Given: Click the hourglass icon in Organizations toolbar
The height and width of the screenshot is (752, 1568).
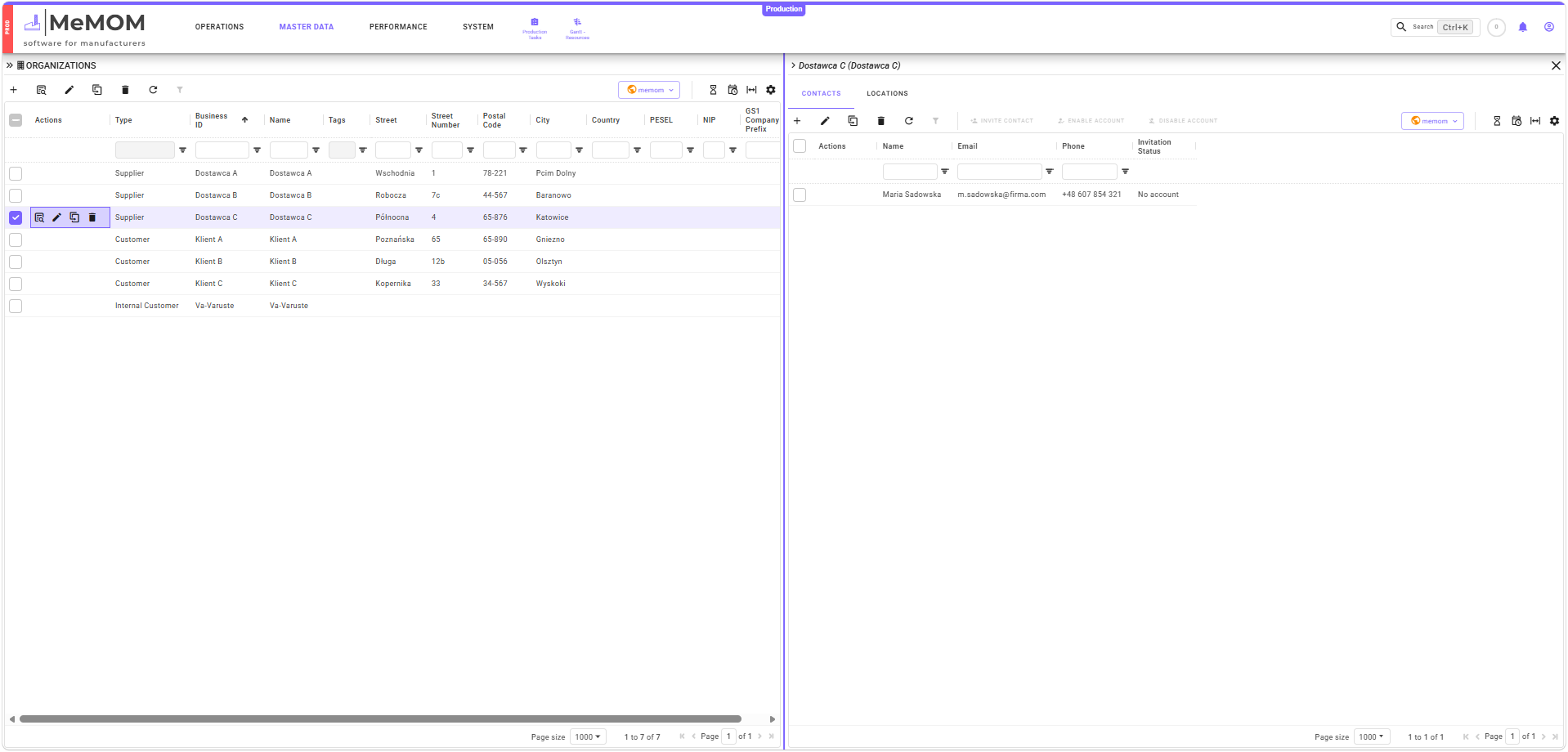Looking at the screenshot, I should point(713,90).
